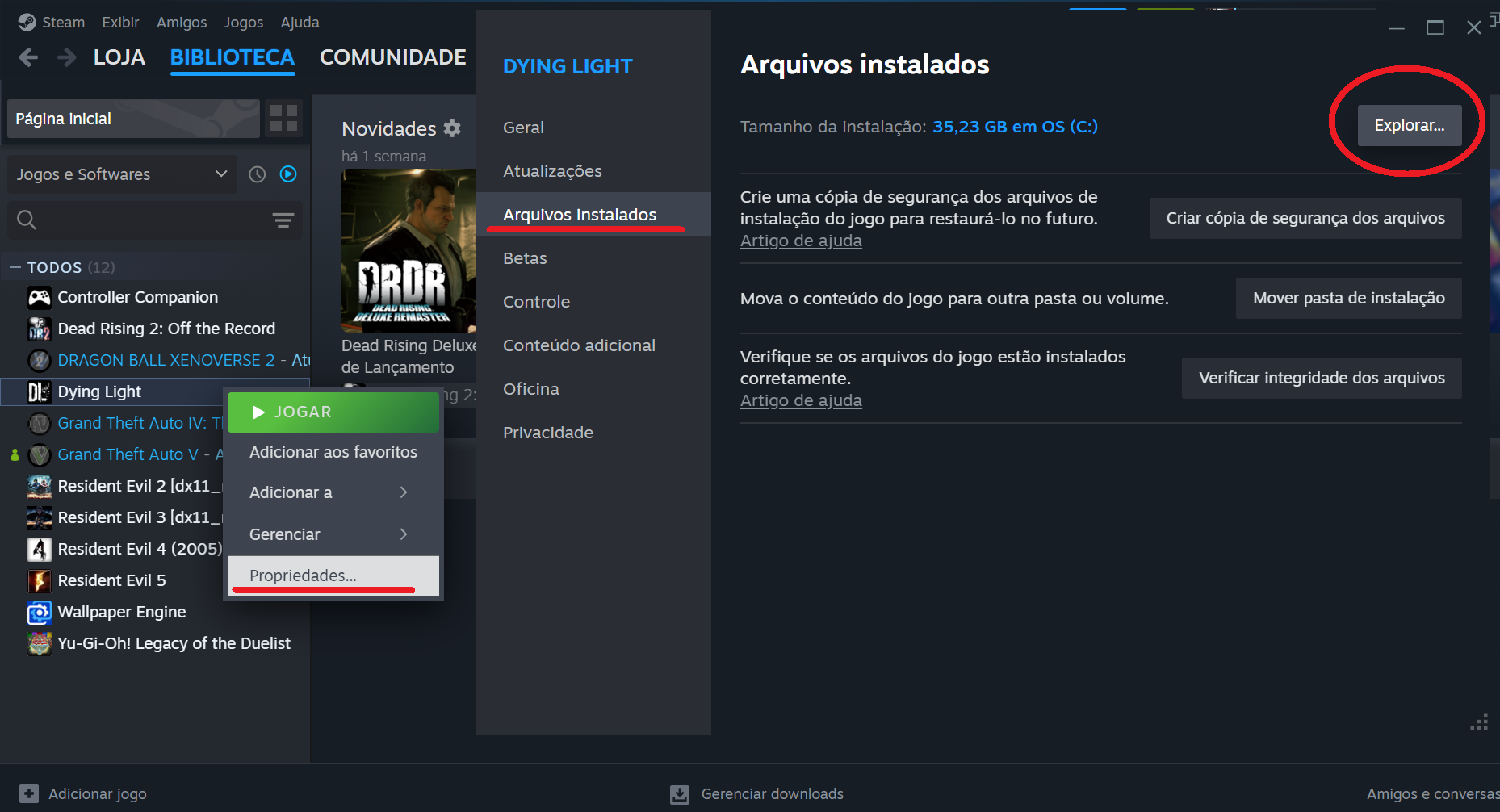Click the play triangle on the JOGAR button
The width and height of the screenshot is (1500, 812).
[258, 412]
